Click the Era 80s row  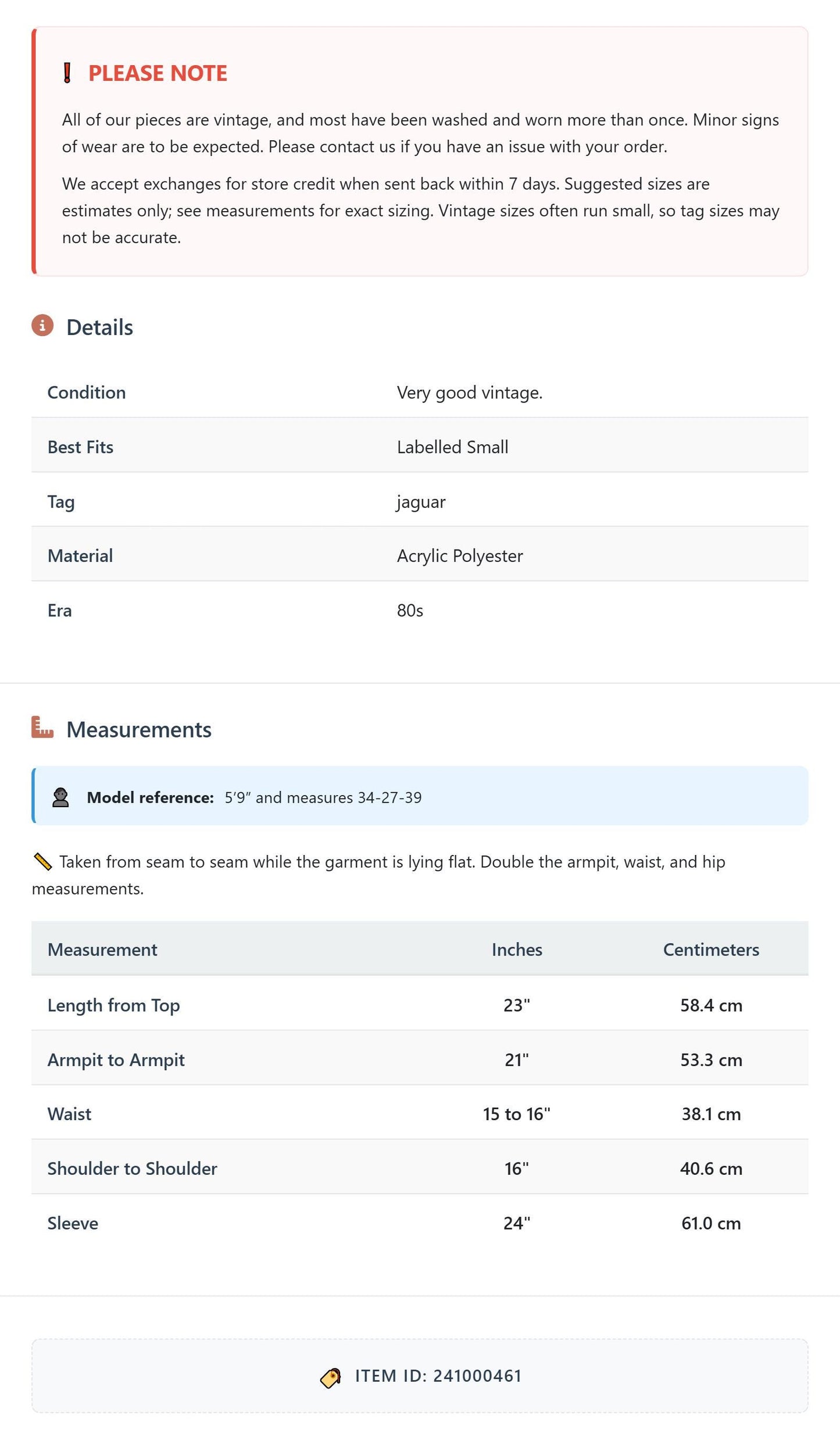click(x=420, y=611)
